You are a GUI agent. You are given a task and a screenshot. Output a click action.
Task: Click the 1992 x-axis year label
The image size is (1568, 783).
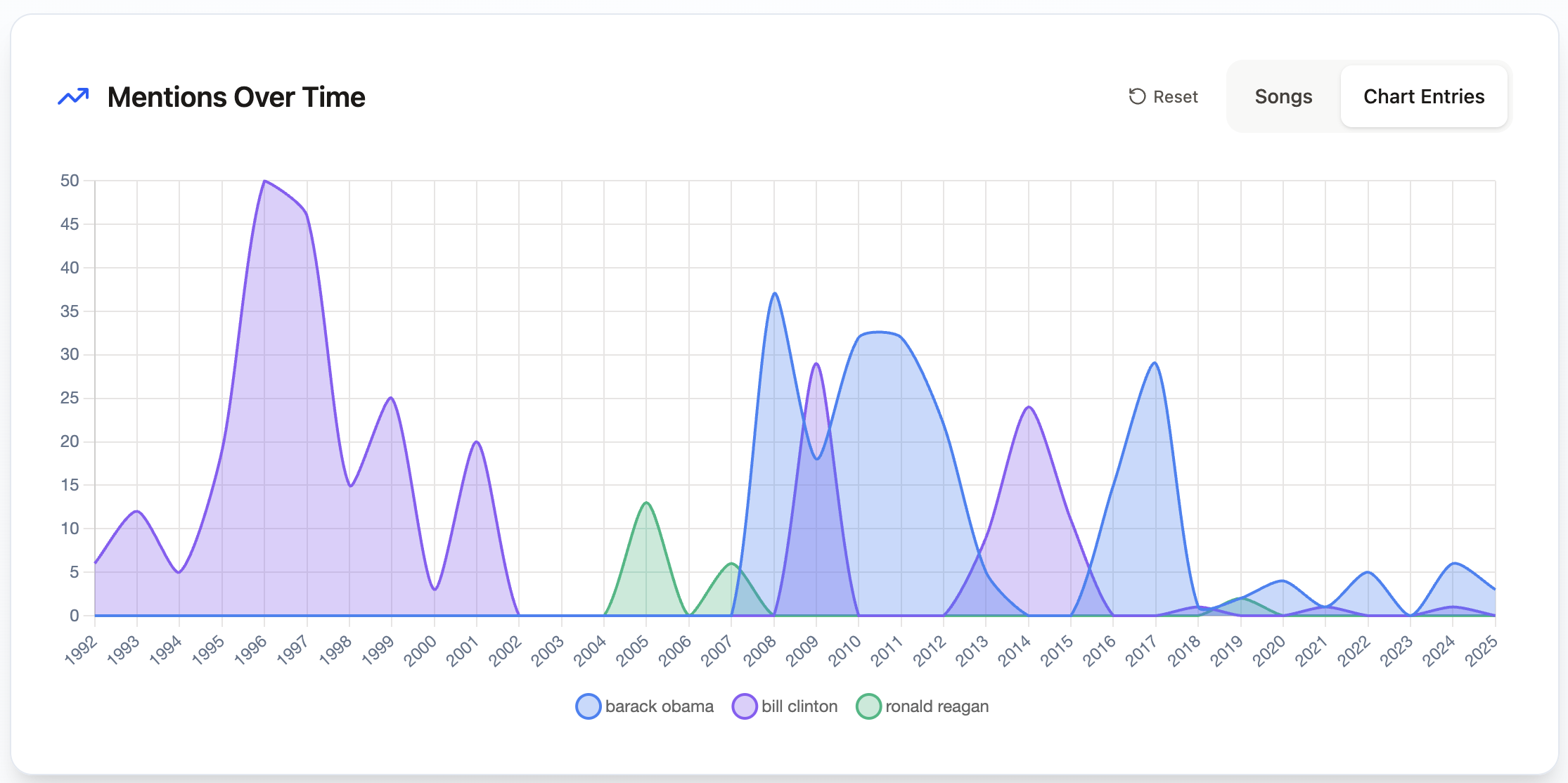tap(81, 651)
